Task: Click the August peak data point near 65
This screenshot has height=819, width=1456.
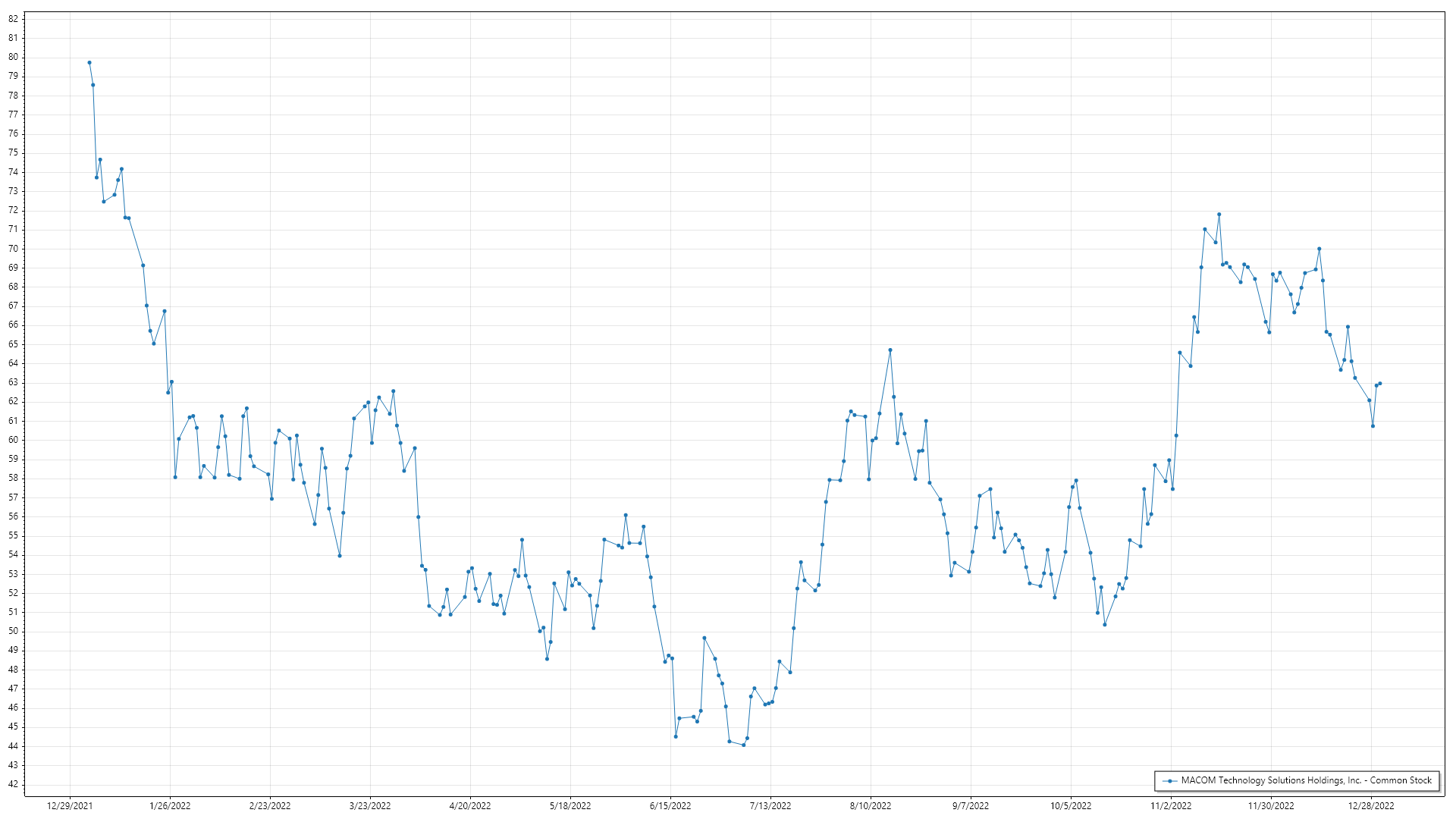Action: click(x=890, y=350)
